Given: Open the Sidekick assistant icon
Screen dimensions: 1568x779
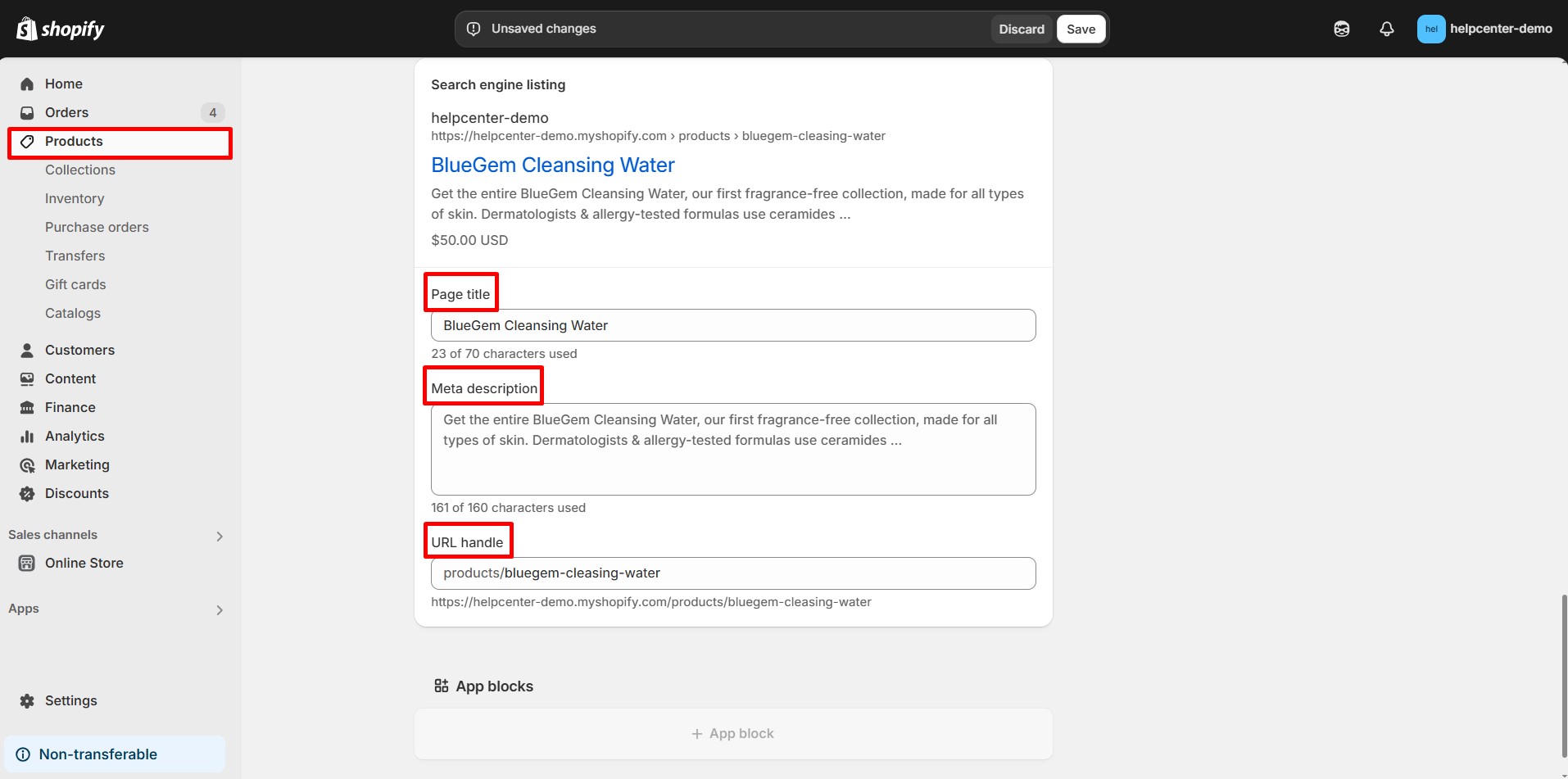Looking at the screenshot, I should (1341, 29).
